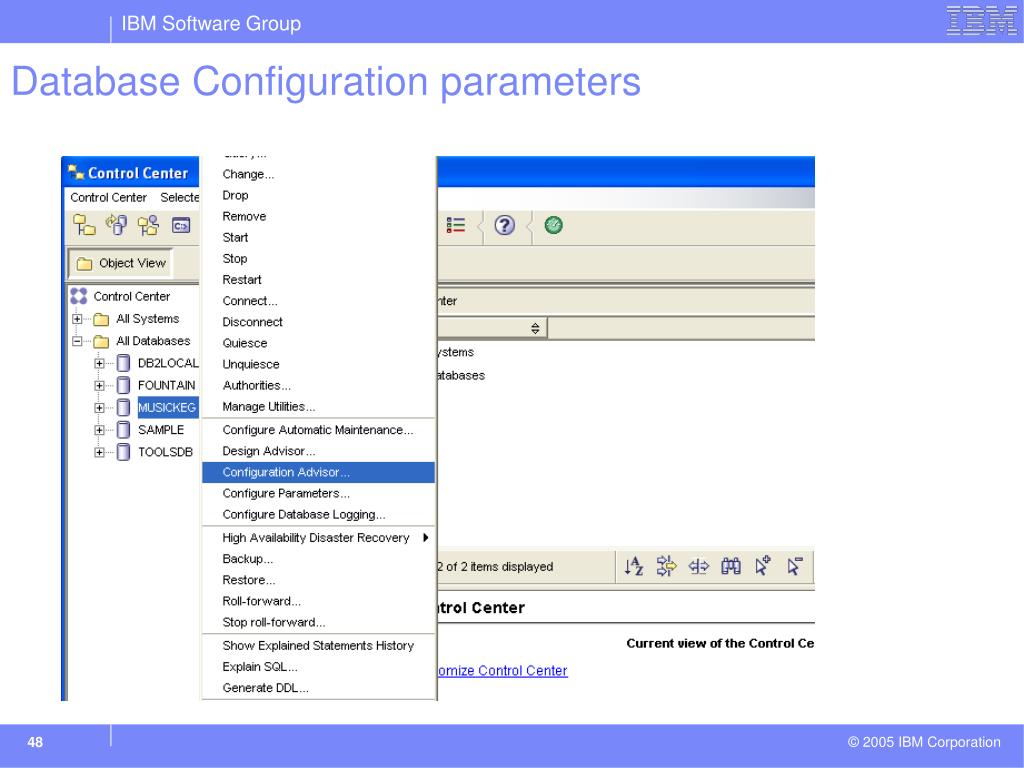1024x768 pixels.
Task: Expand the MUSICKEG database node
Action: click(99, 408)
